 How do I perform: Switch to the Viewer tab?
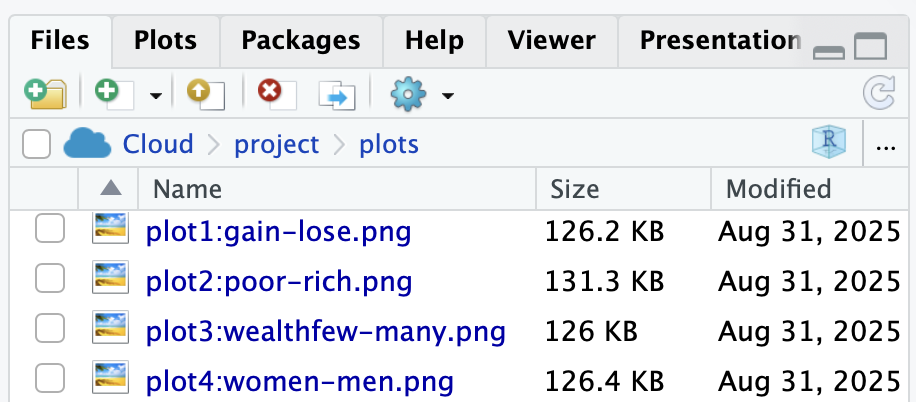tap(551, 41)
